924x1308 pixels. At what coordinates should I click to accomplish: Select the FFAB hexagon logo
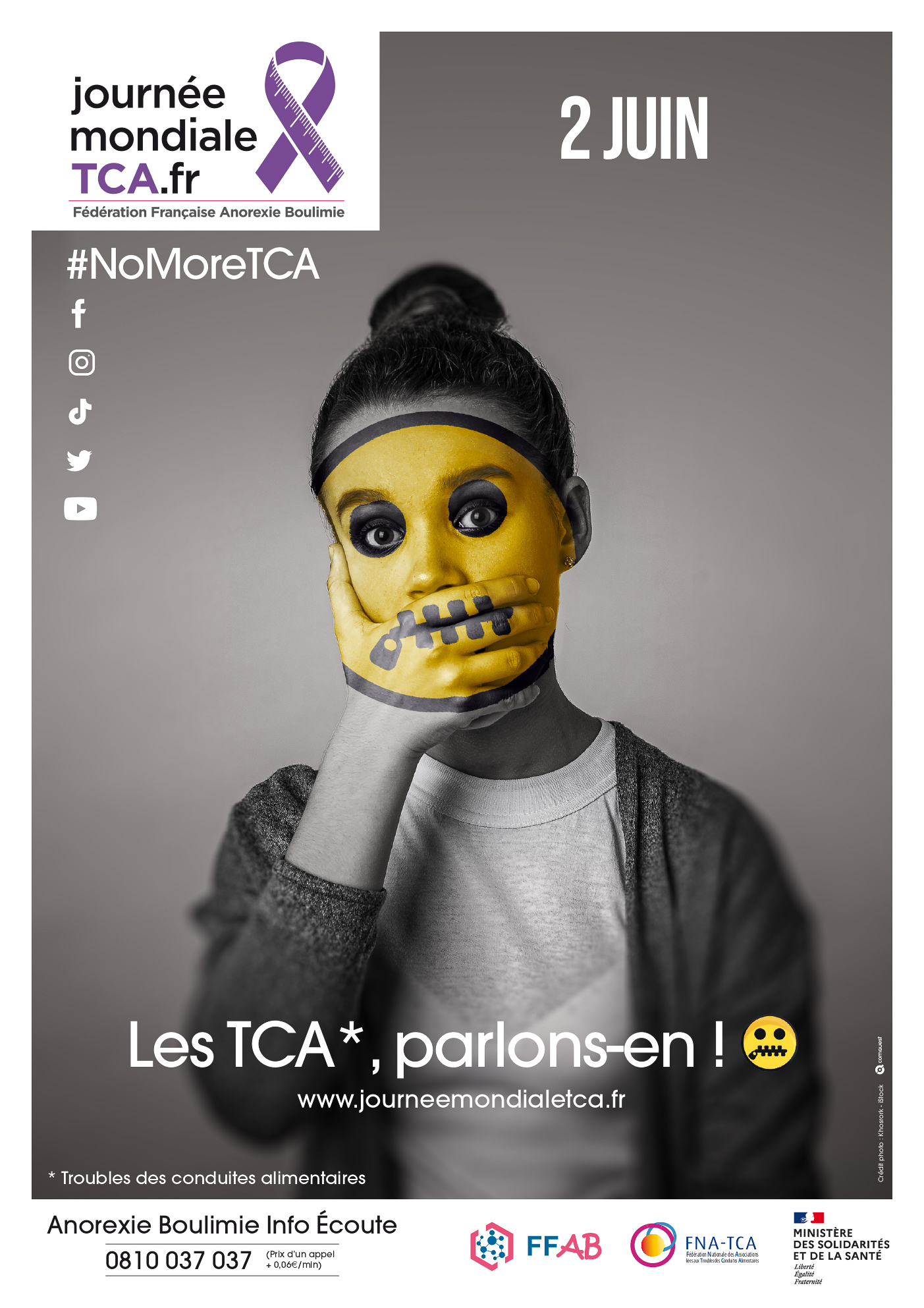492,1245
